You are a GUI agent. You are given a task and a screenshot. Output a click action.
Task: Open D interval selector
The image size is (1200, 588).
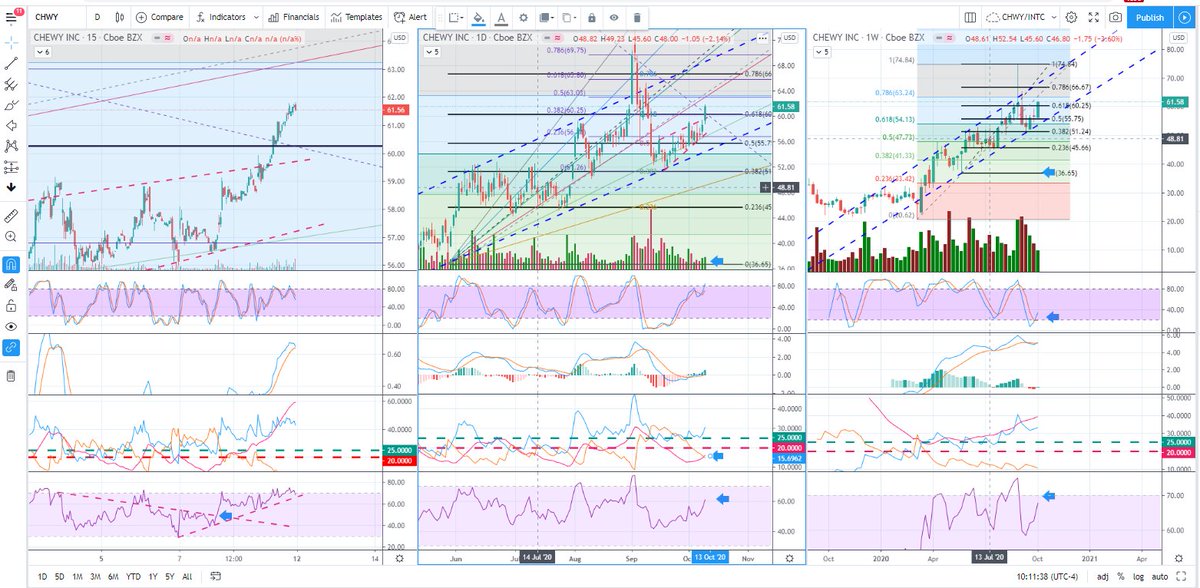point(97,17)
